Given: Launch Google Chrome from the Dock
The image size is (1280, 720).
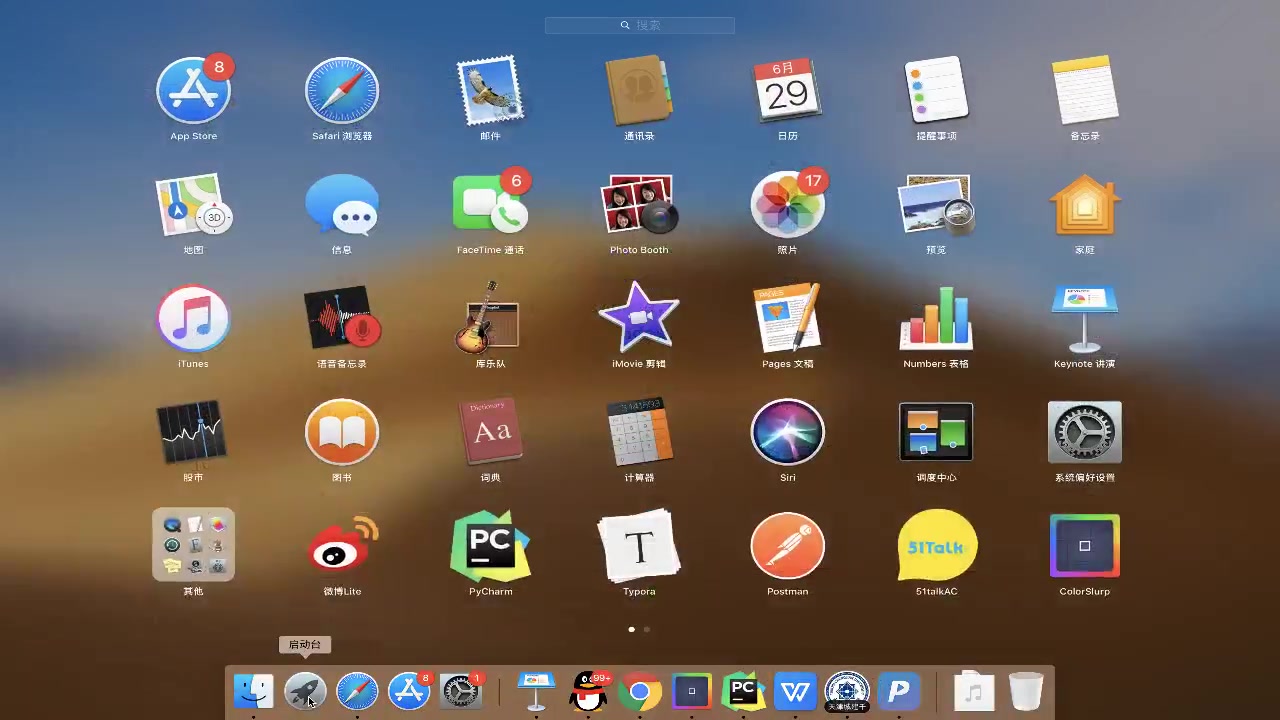Looking at the screenshot, I should click(x=640, y=691).
